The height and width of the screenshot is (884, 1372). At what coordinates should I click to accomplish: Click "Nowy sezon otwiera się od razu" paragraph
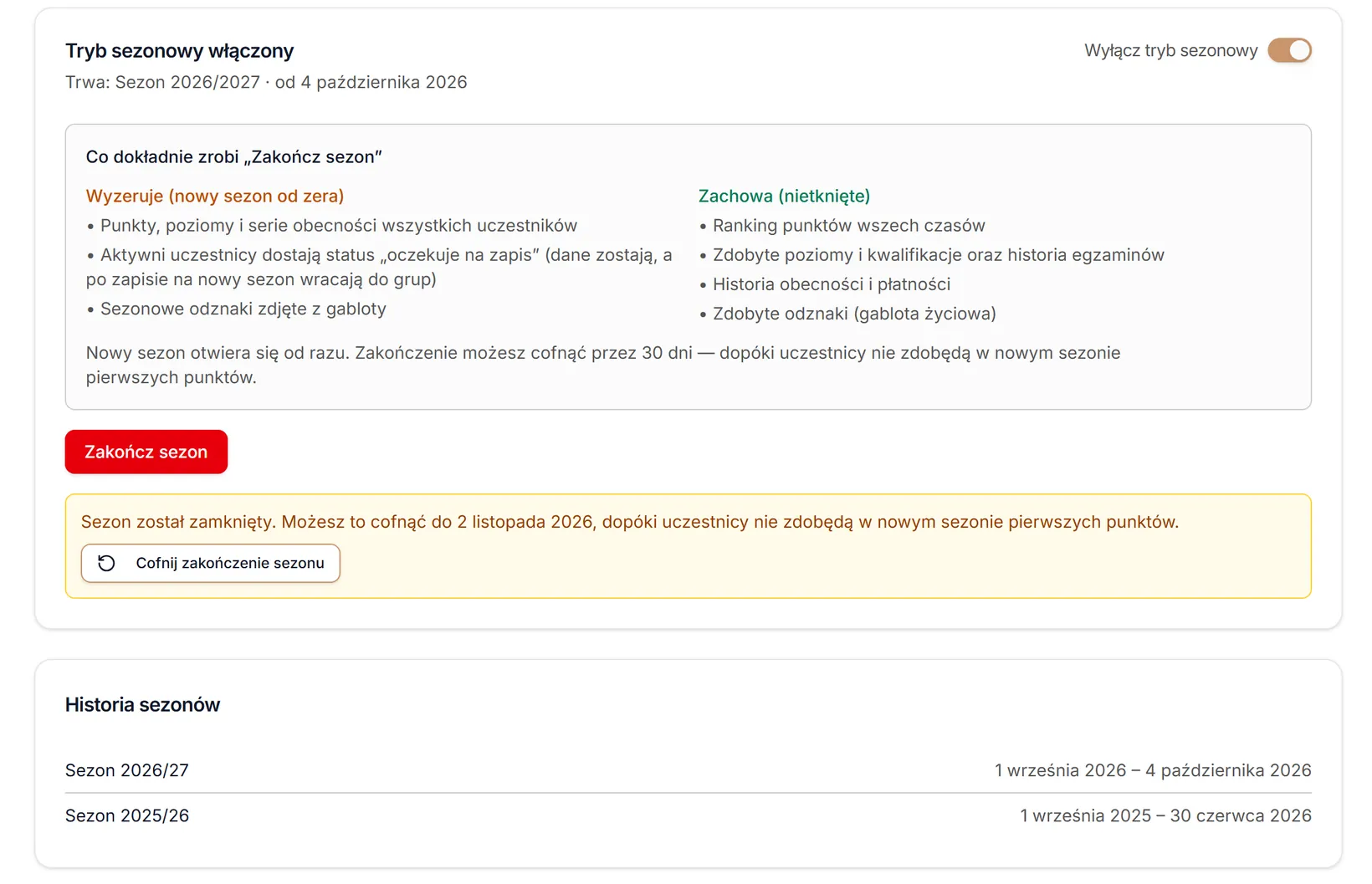[x=603, y=365]
